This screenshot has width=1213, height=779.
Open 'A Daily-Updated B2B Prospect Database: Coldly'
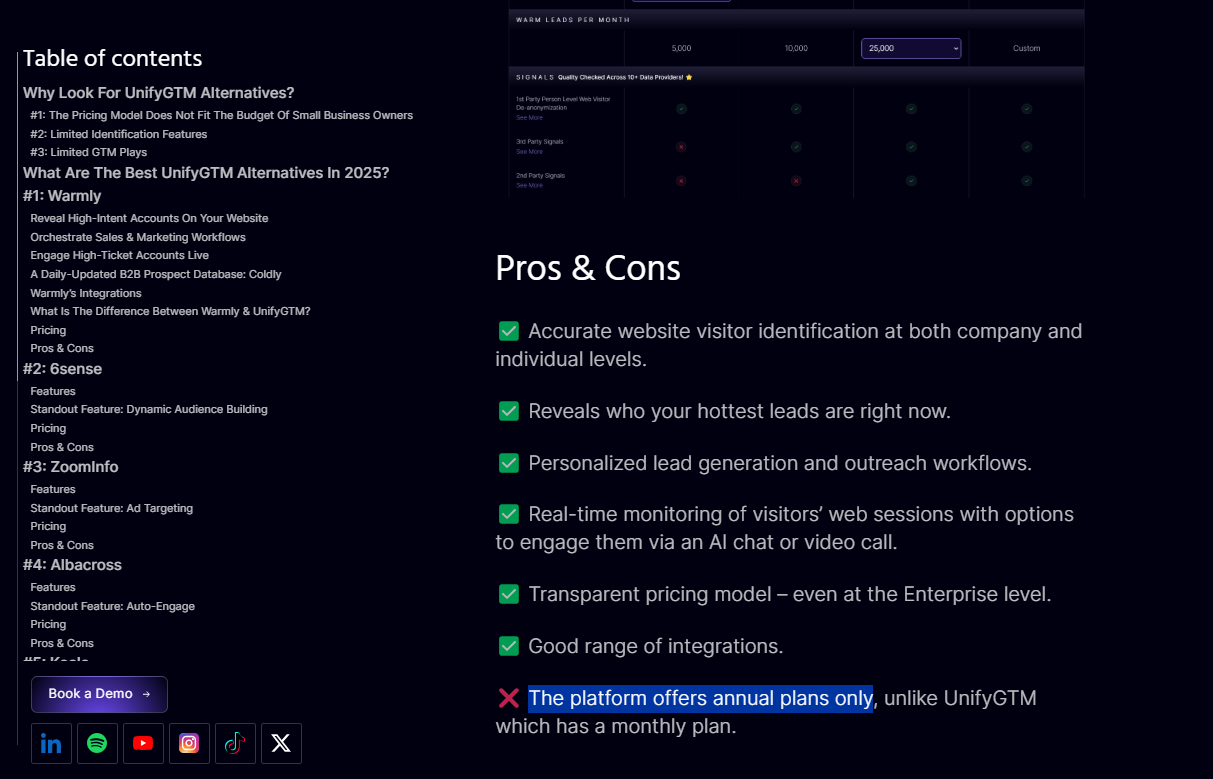pyautogui.click(x=156, y=274)
